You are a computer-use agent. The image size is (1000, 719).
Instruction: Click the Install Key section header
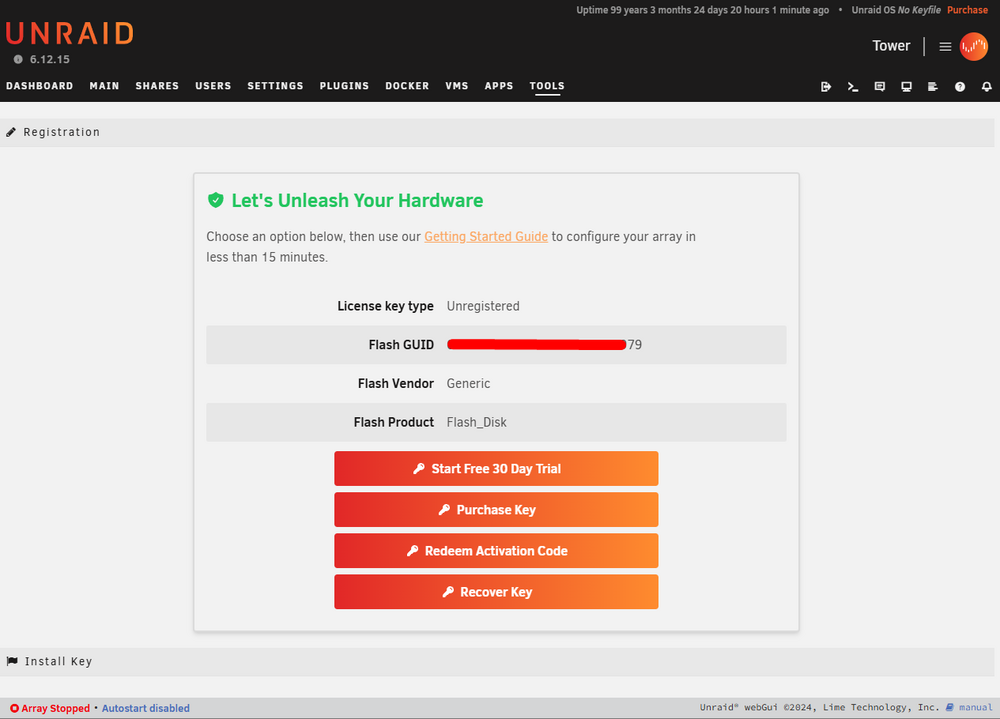tap(497, 662)
